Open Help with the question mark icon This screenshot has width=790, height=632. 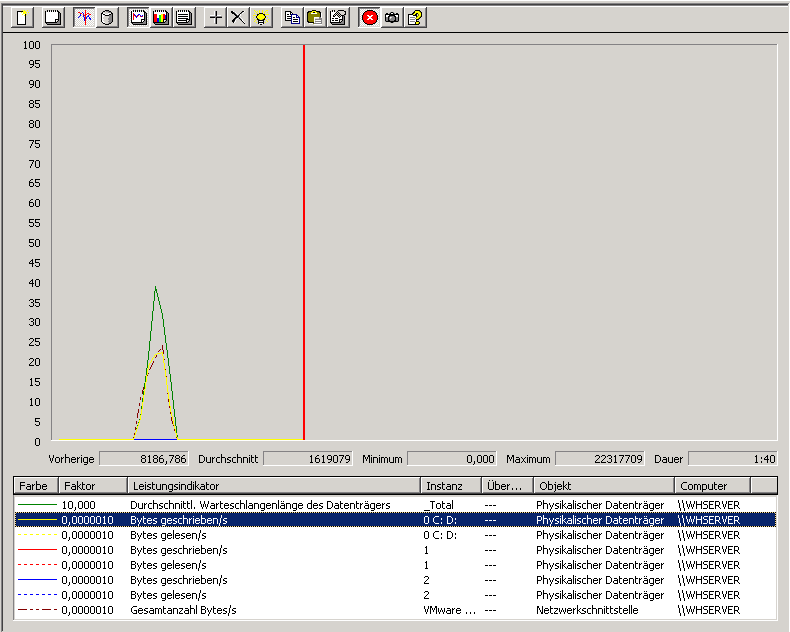(415, 18)
